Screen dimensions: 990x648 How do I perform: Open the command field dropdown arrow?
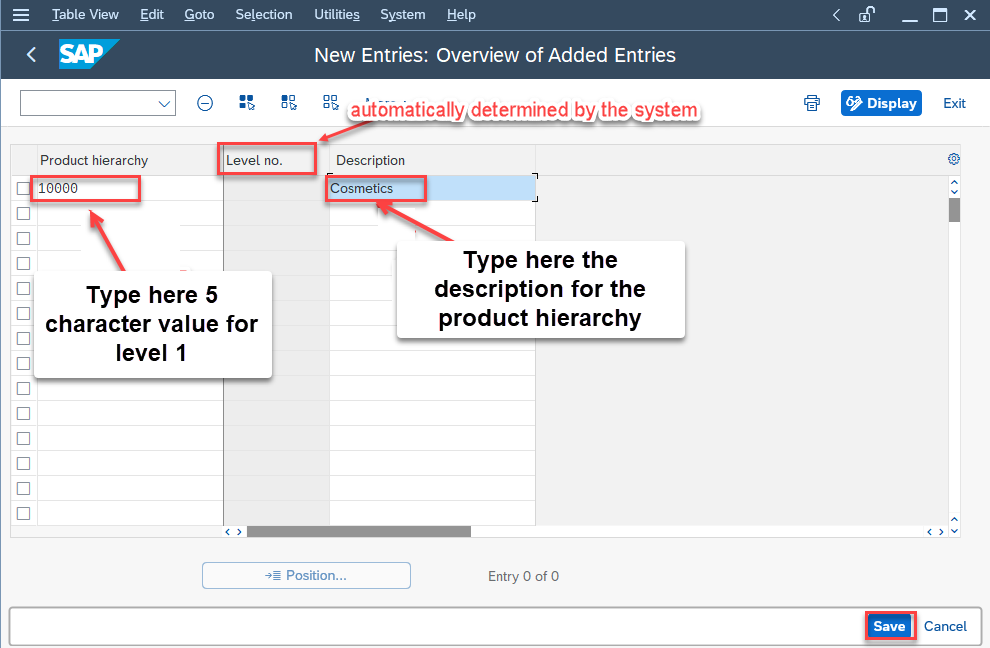click(x=163, y=103)
